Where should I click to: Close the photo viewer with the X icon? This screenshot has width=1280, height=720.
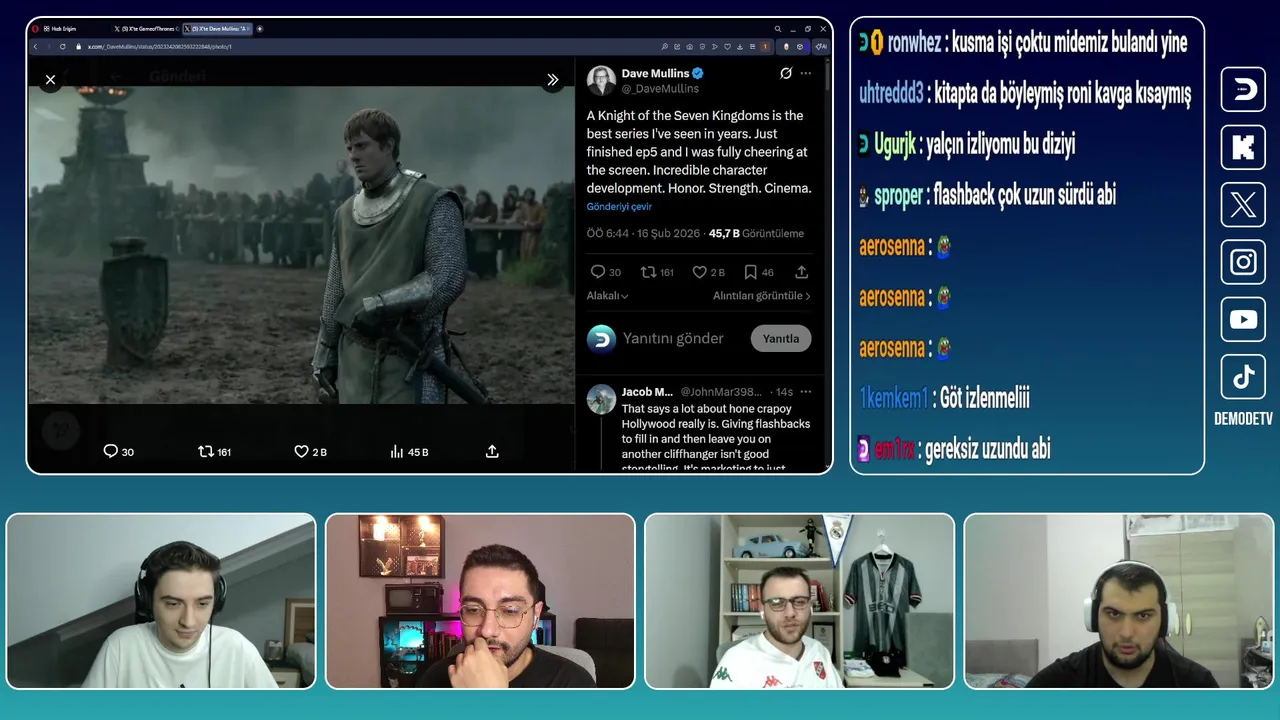pos(50,80)
